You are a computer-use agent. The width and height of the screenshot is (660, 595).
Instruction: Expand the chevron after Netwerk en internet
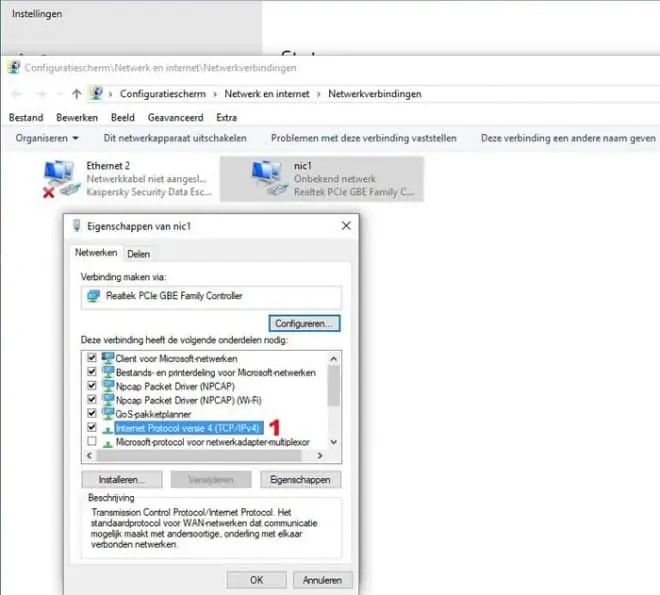pyautogui.click(x=320, y=94)
